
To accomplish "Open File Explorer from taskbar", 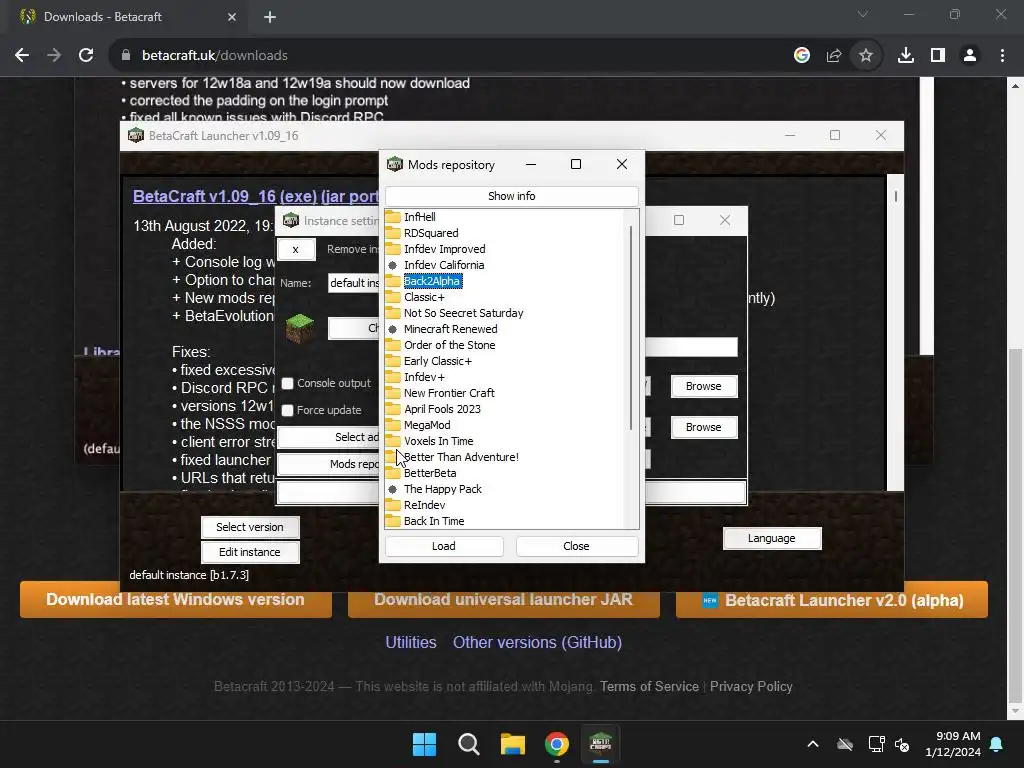I will click(513, 744).
